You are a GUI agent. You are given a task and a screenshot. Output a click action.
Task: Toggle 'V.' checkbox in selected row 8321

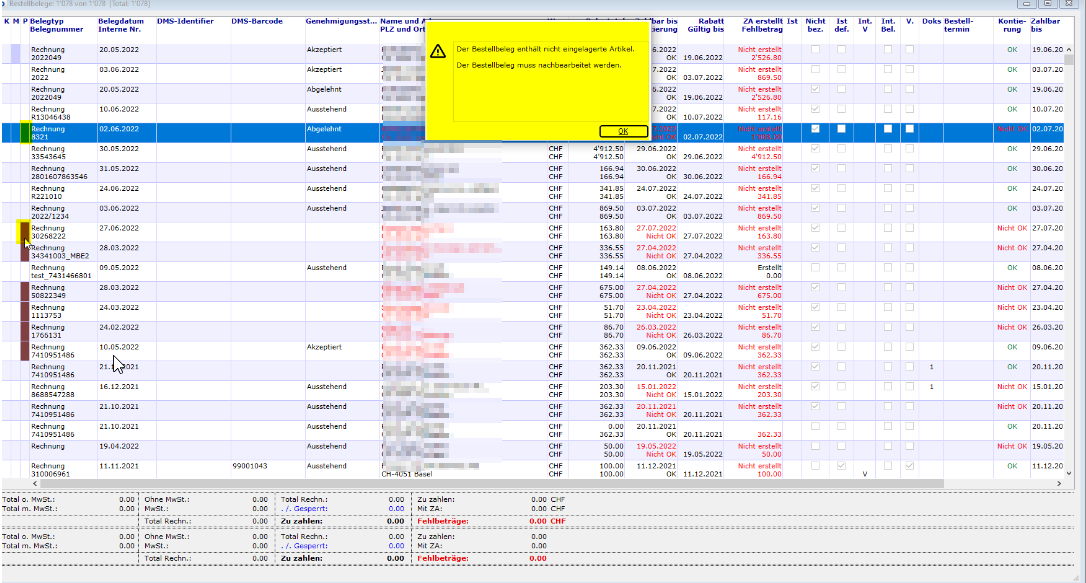tap(909, 129)
